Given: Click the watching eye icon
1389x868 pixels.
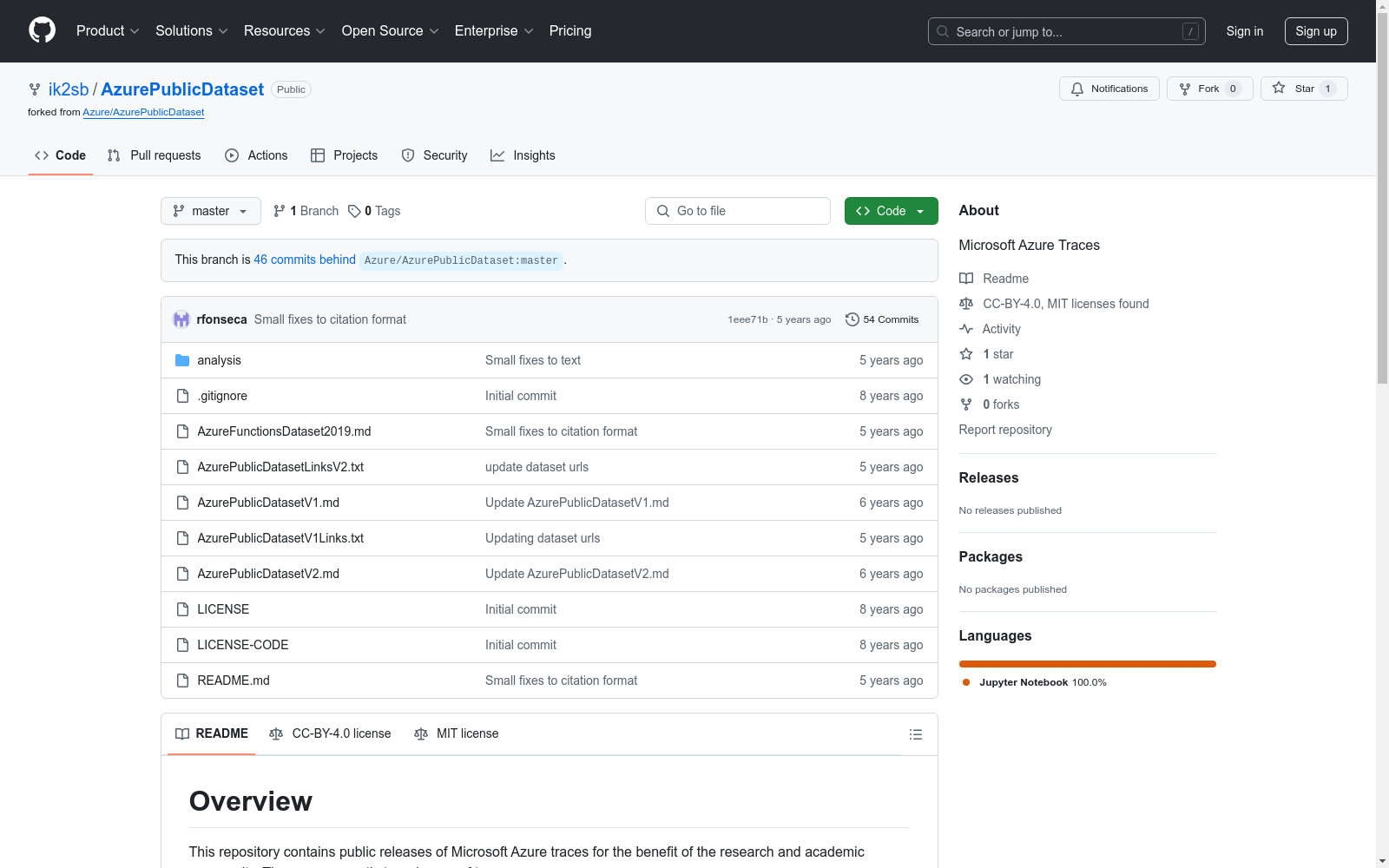Looking at the screenshot, I should [966, 379].
